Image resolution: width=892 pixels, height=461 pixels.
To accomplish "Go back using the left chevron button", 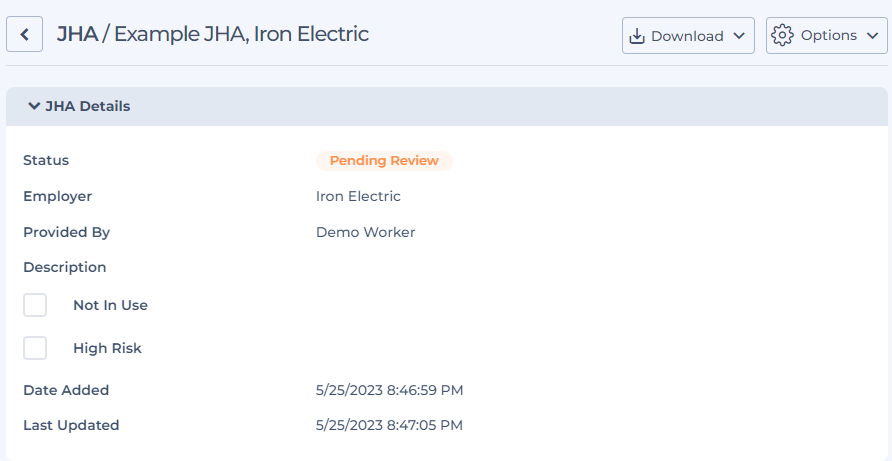I will 24,34.
